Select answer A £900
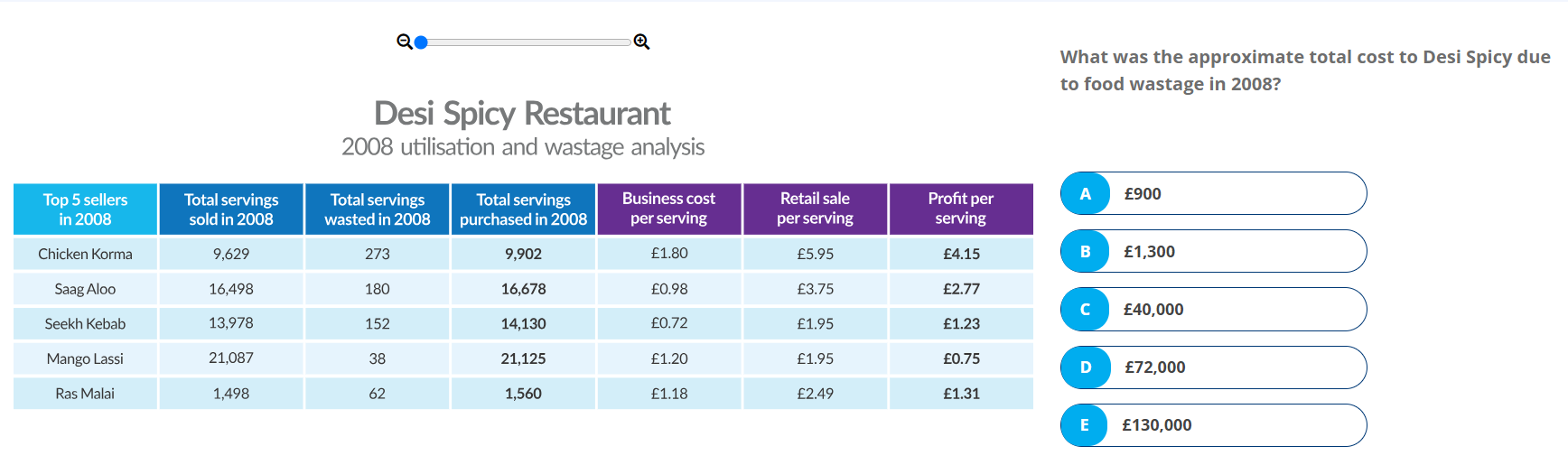 coord(1213,193)
